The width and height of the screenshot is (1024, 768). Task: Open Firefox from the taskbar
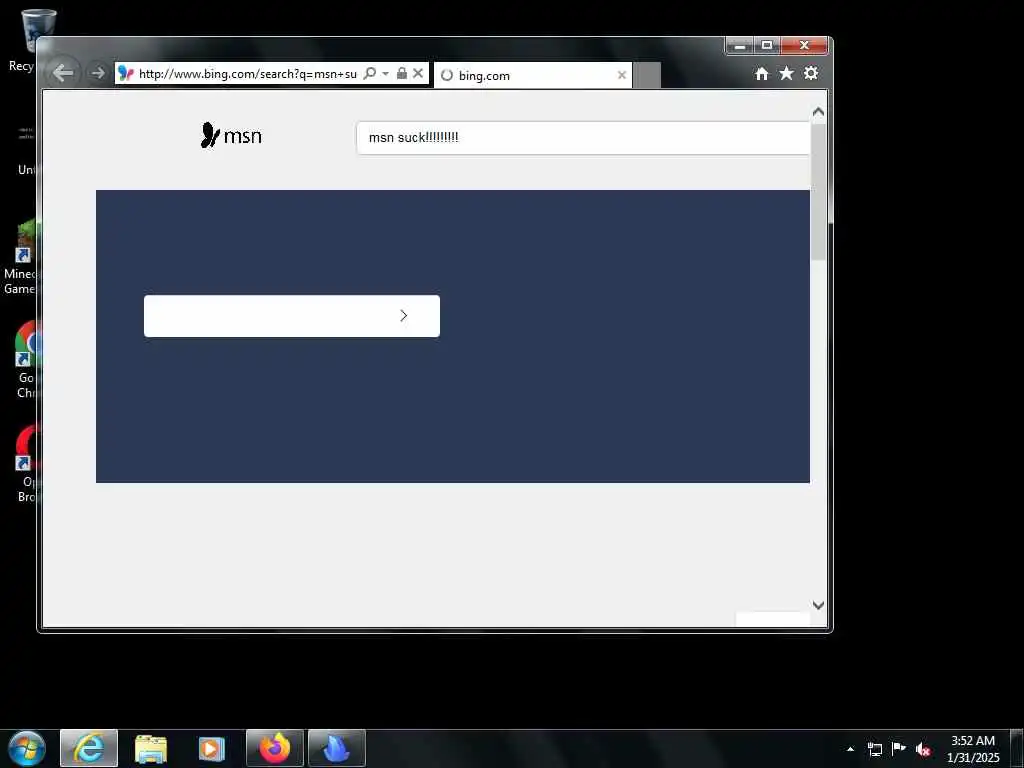(x=275, y=748)
